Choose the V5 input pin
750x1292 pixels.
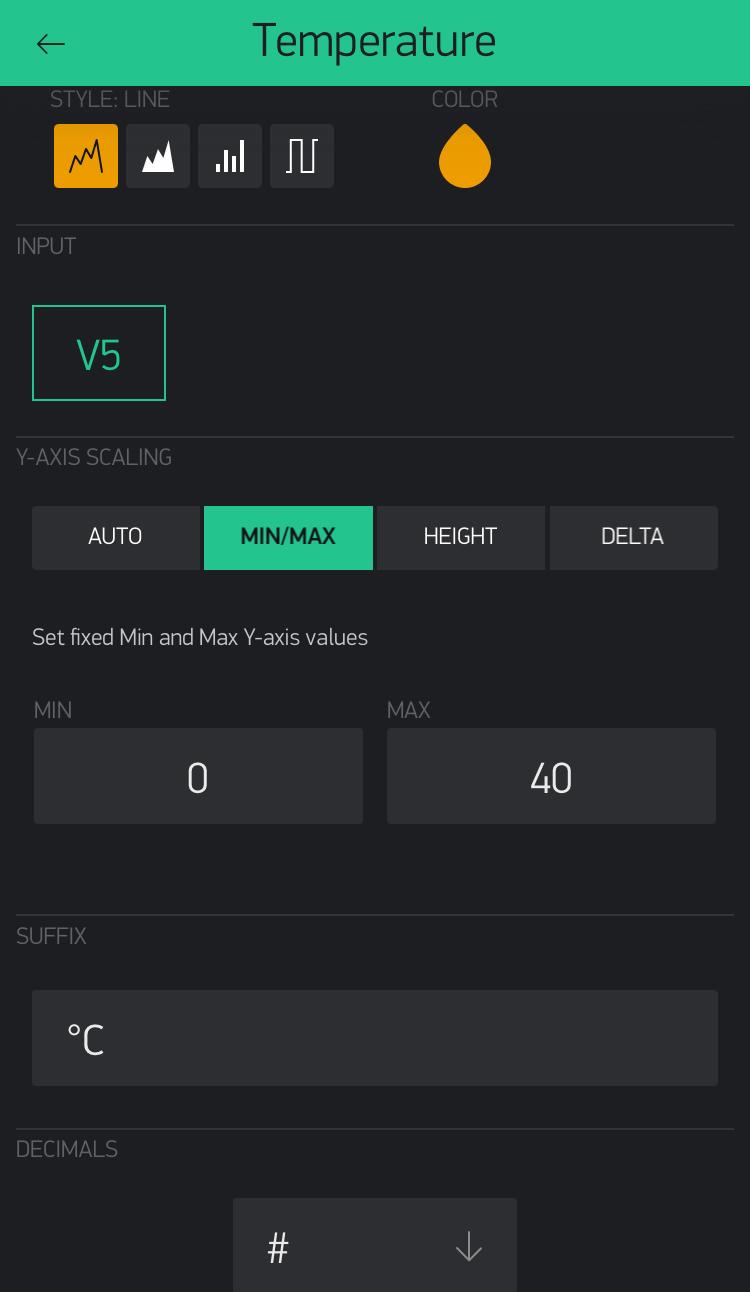(x=99, y=353)
